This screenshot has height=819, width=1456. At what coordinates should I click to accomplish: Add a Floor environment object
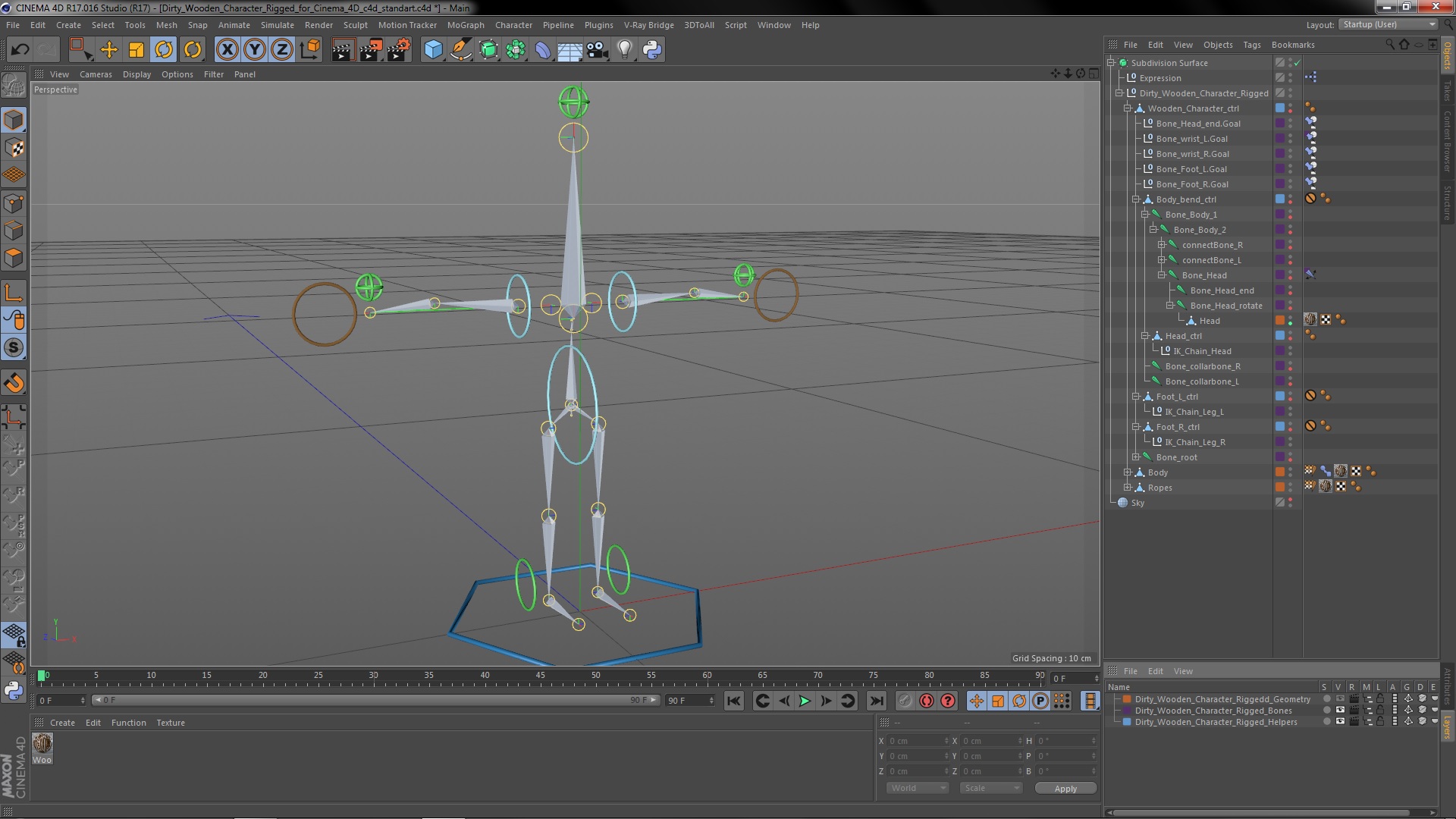(x=570, y=50)
